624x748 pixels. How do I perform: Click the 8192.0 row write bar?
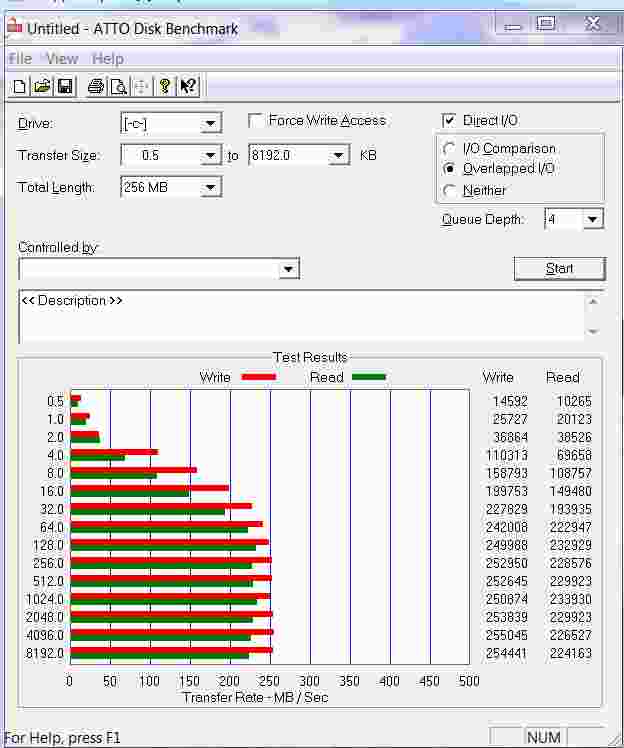(x=171, y=650)
